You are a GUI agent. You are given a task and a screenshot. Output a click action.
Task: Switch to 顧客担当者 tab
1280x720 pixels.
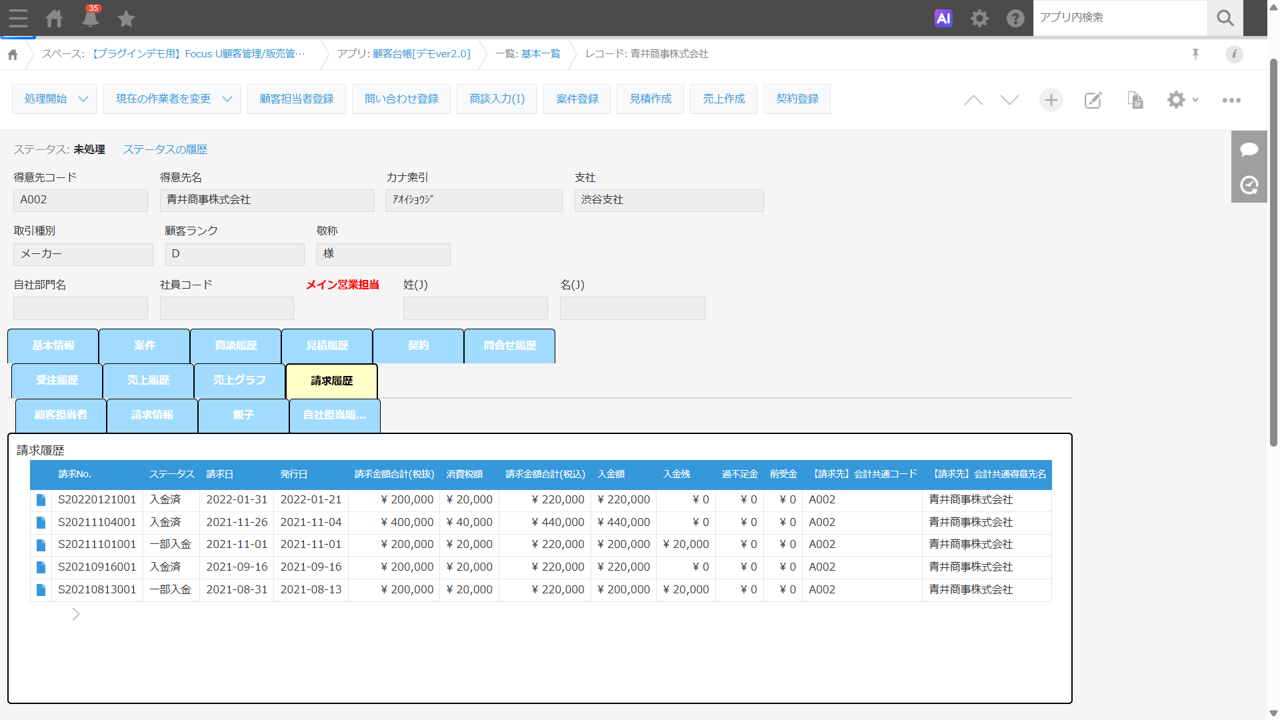[x=61, y=415]
